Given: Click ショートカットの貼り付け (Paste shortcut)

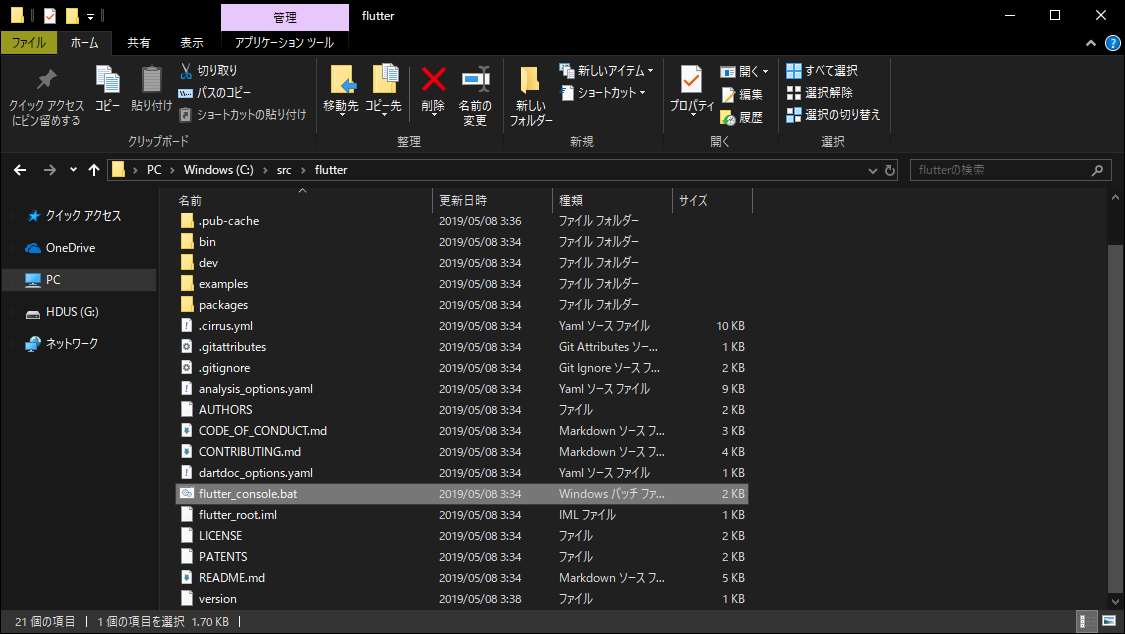Looking at the screenshot, I should pos(243,115).
